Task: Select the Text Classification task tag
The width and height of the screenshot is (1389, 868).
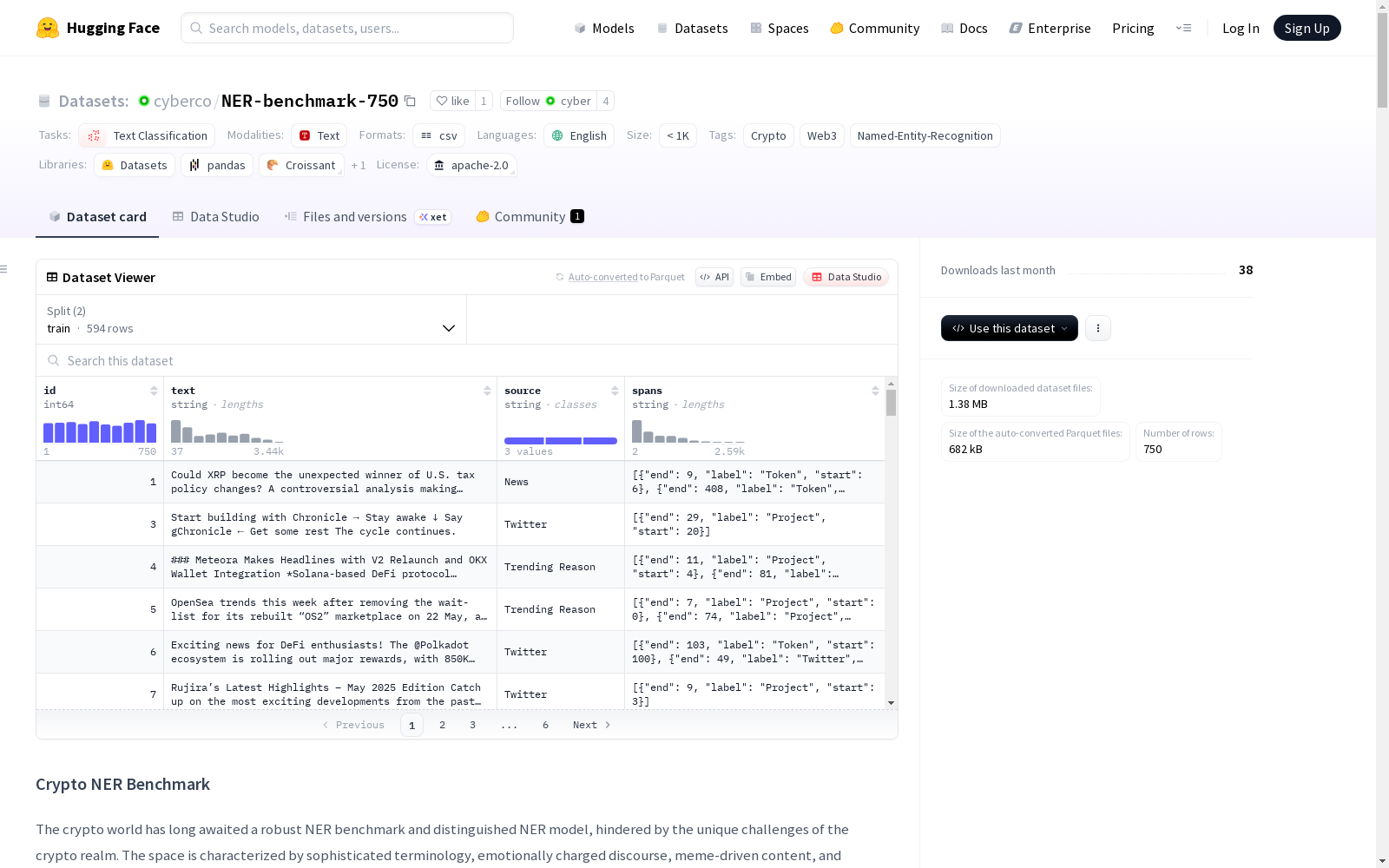Action: [147, 135]
